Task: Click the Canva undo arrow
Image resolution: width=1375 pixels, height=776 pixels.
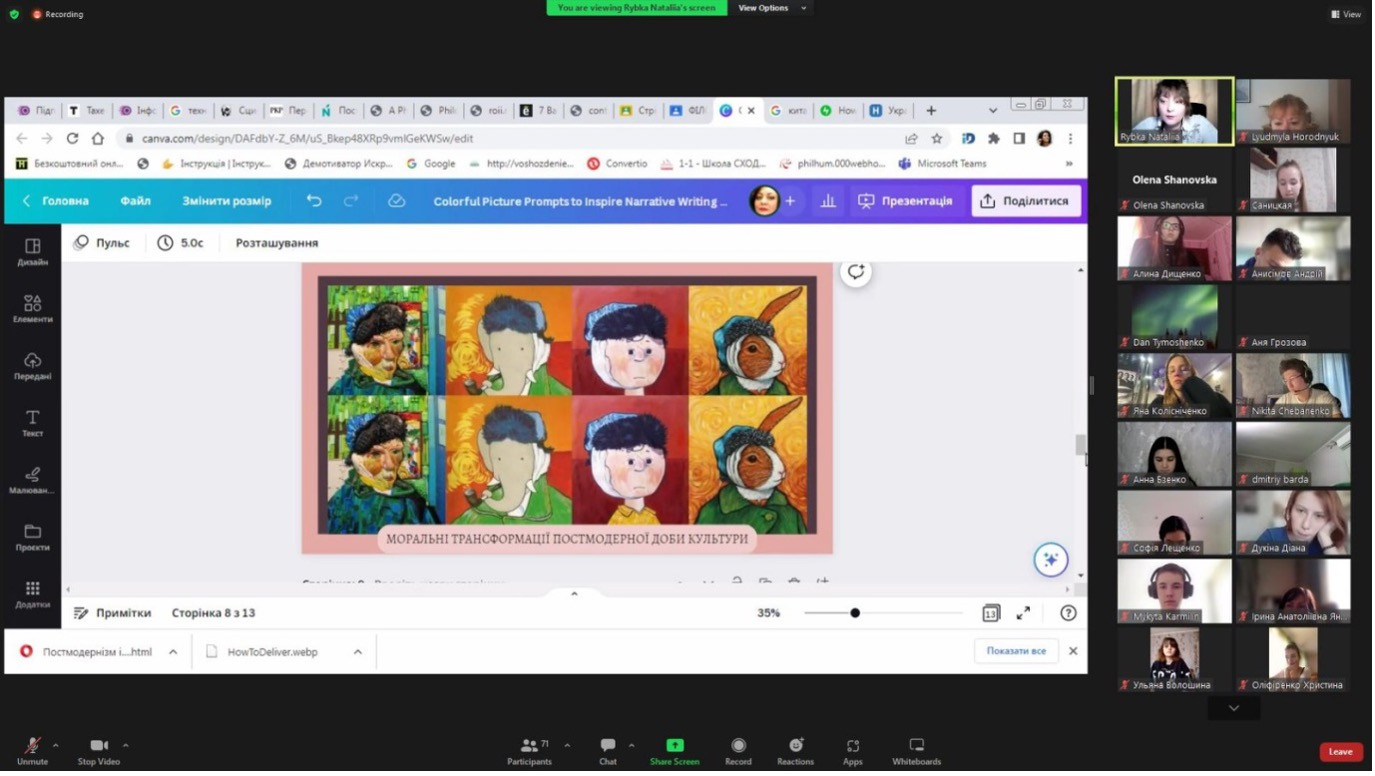Action: [x=314, y=201]
